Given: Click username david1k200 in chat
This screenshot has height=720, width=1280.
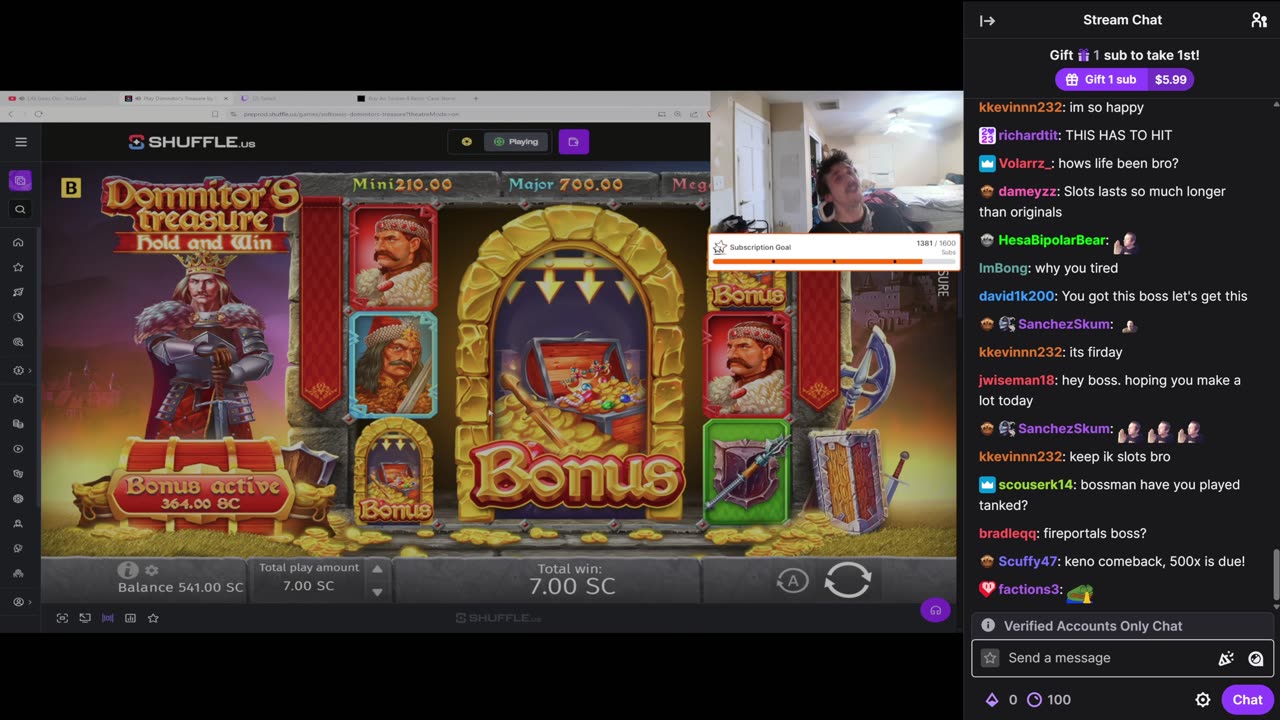Looking at the screenshot, I should pos(1016,296).
